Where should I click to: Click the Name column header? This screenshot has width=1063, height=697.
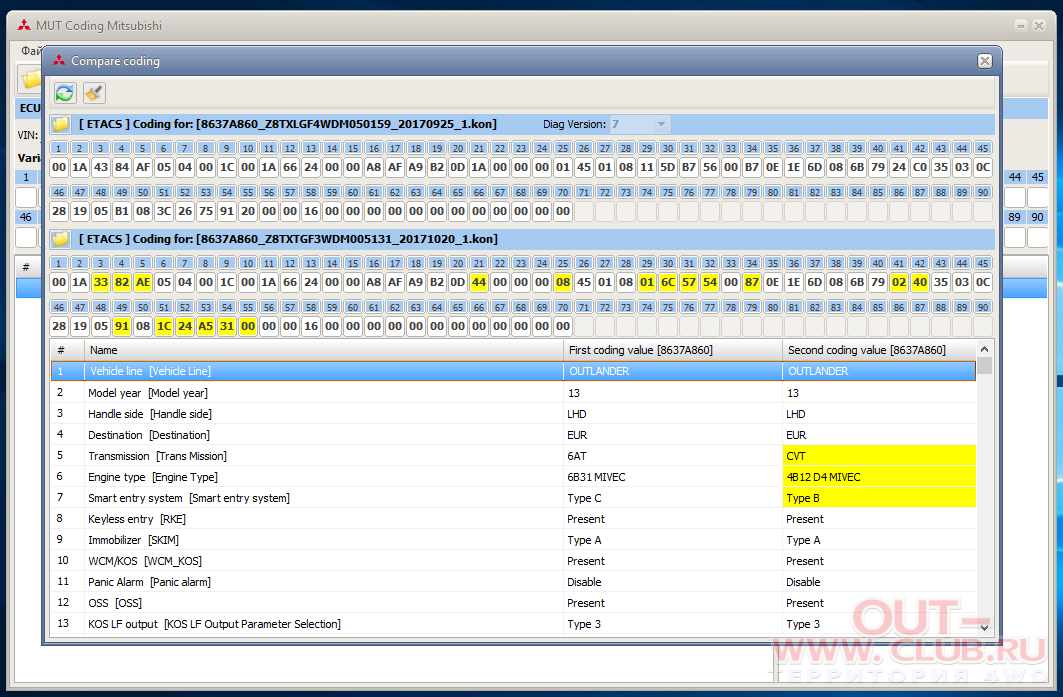tap(323, 350)
